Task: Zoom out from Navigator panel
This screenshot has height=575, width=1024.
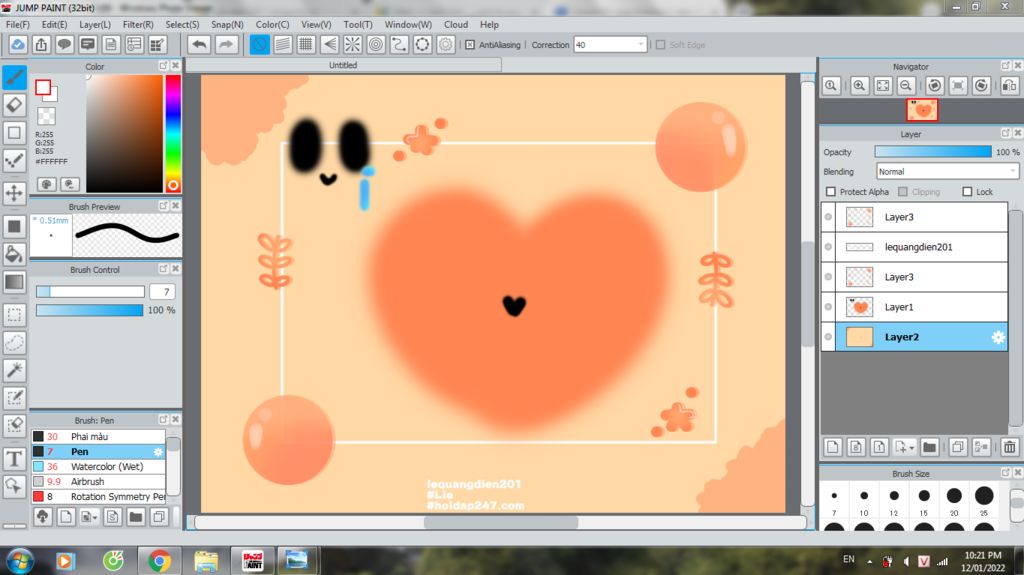Action: coord(906,86)
